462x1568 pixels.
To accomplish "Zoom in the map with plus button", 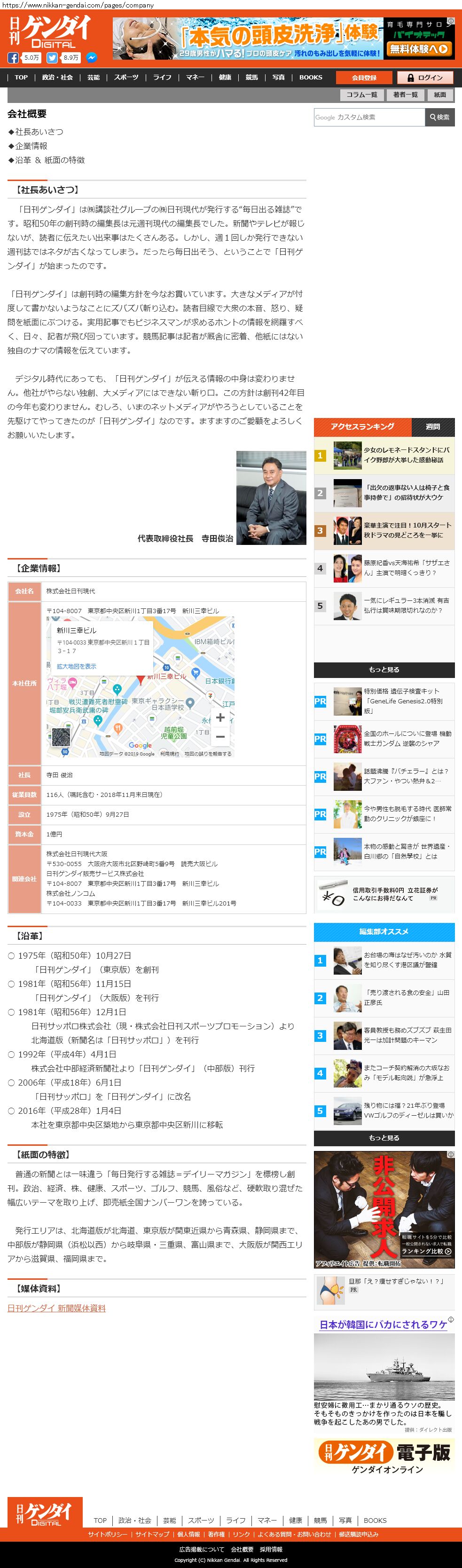I will (x=220, y=717).
